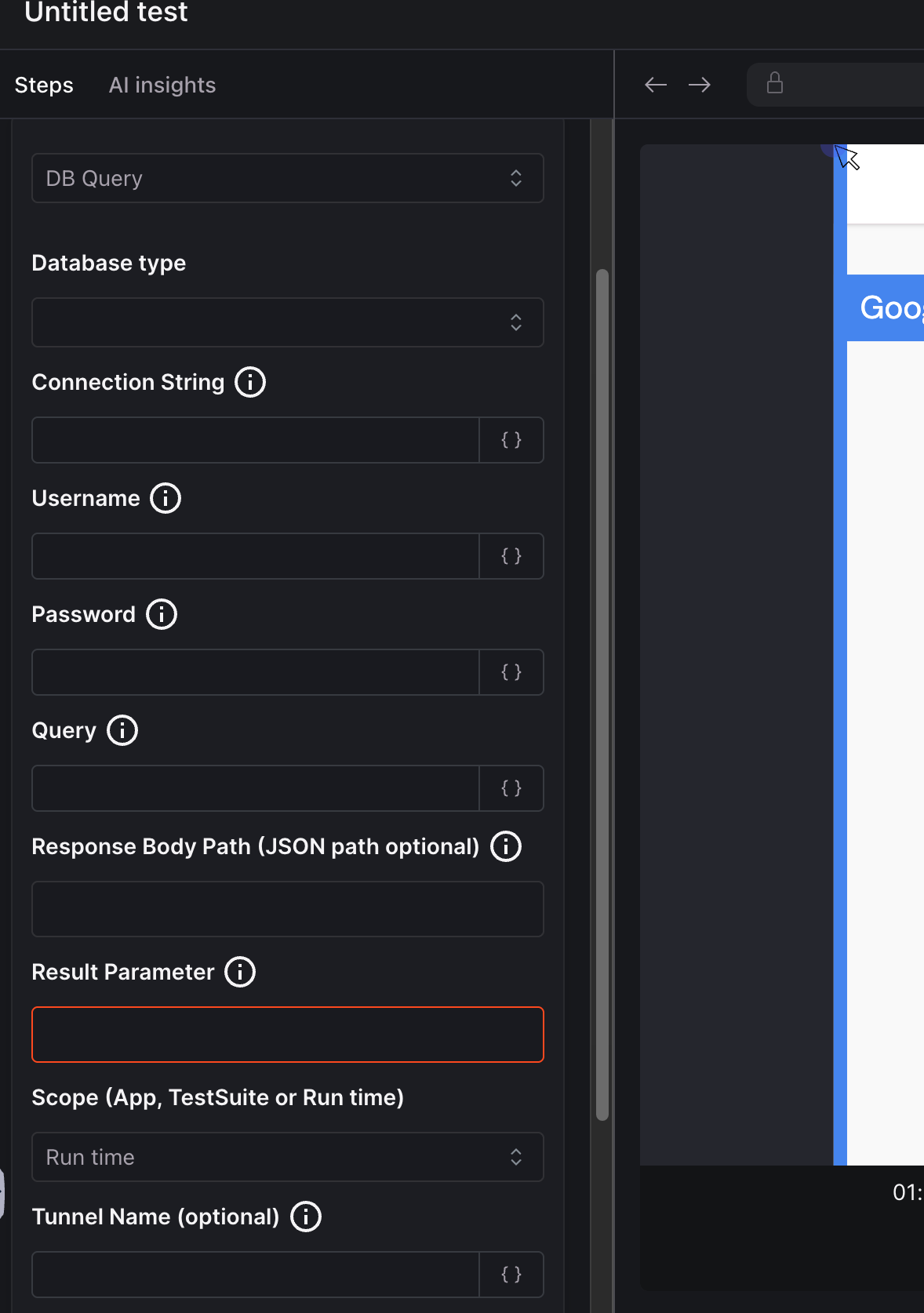Image resolution: width=924 pixels, height=1313 pixels.
Task: Open the Run time scope dropdown
Action: tap(287, 1157)
